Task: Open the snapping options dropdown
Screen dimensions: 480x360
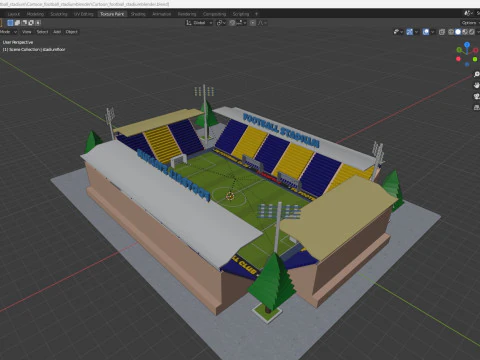Action: click(x=241, y=23)
